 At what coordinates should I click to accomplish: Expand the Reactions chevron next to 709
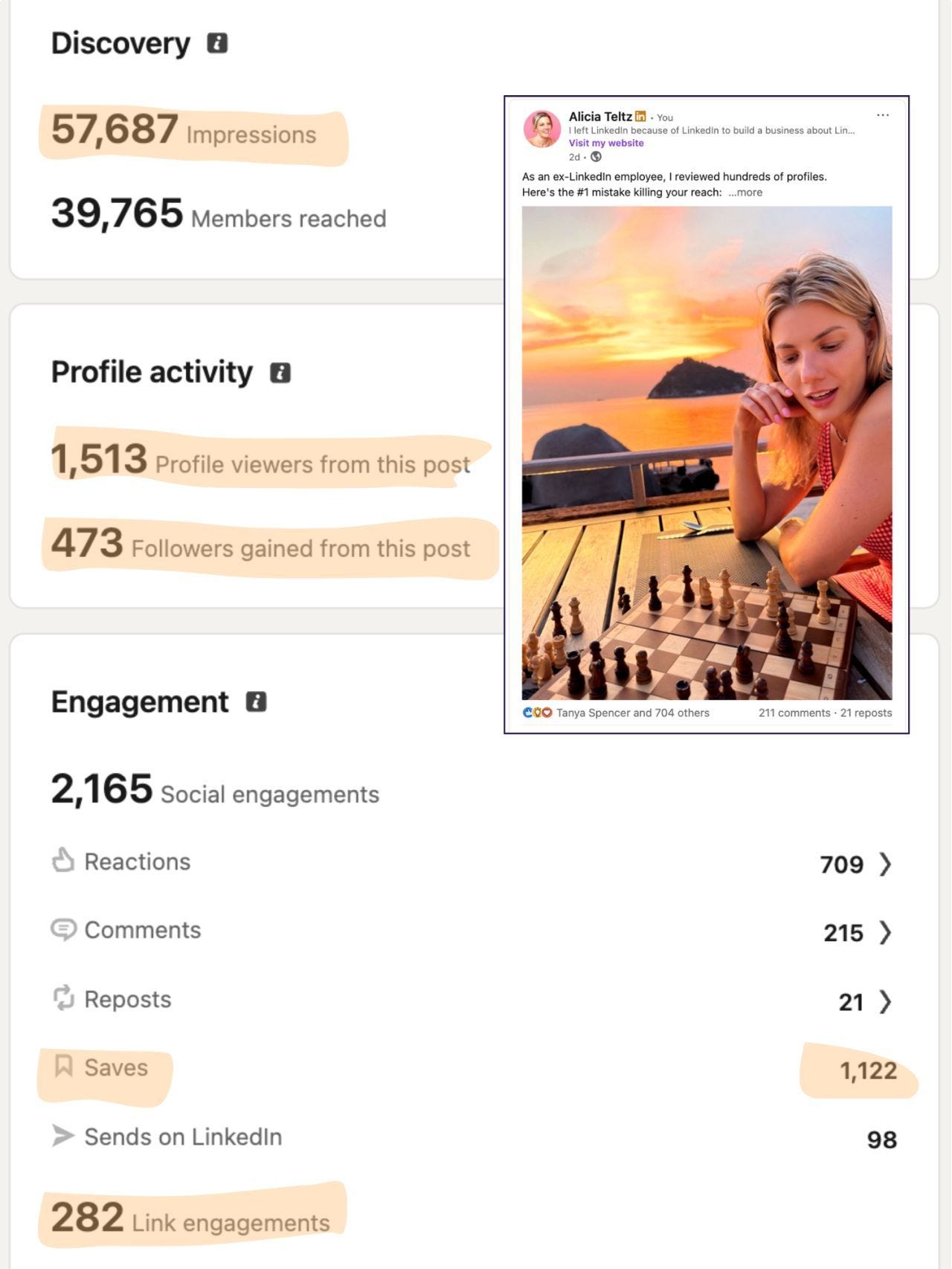point(885,864)
